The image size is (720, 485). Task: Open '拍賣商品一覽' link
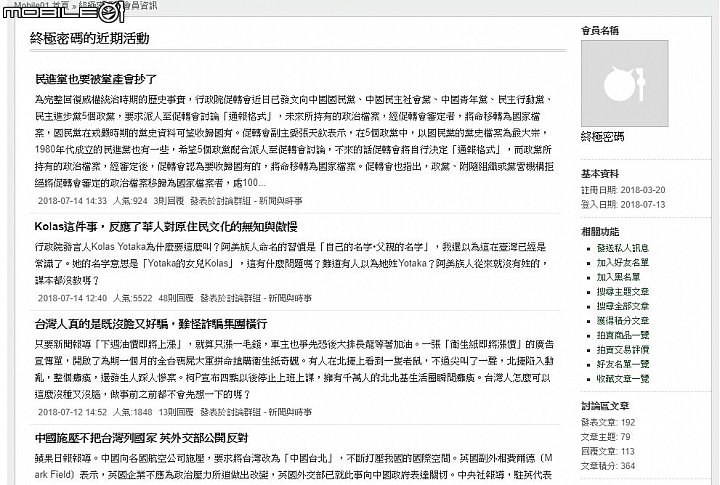(x=623, y=335)
